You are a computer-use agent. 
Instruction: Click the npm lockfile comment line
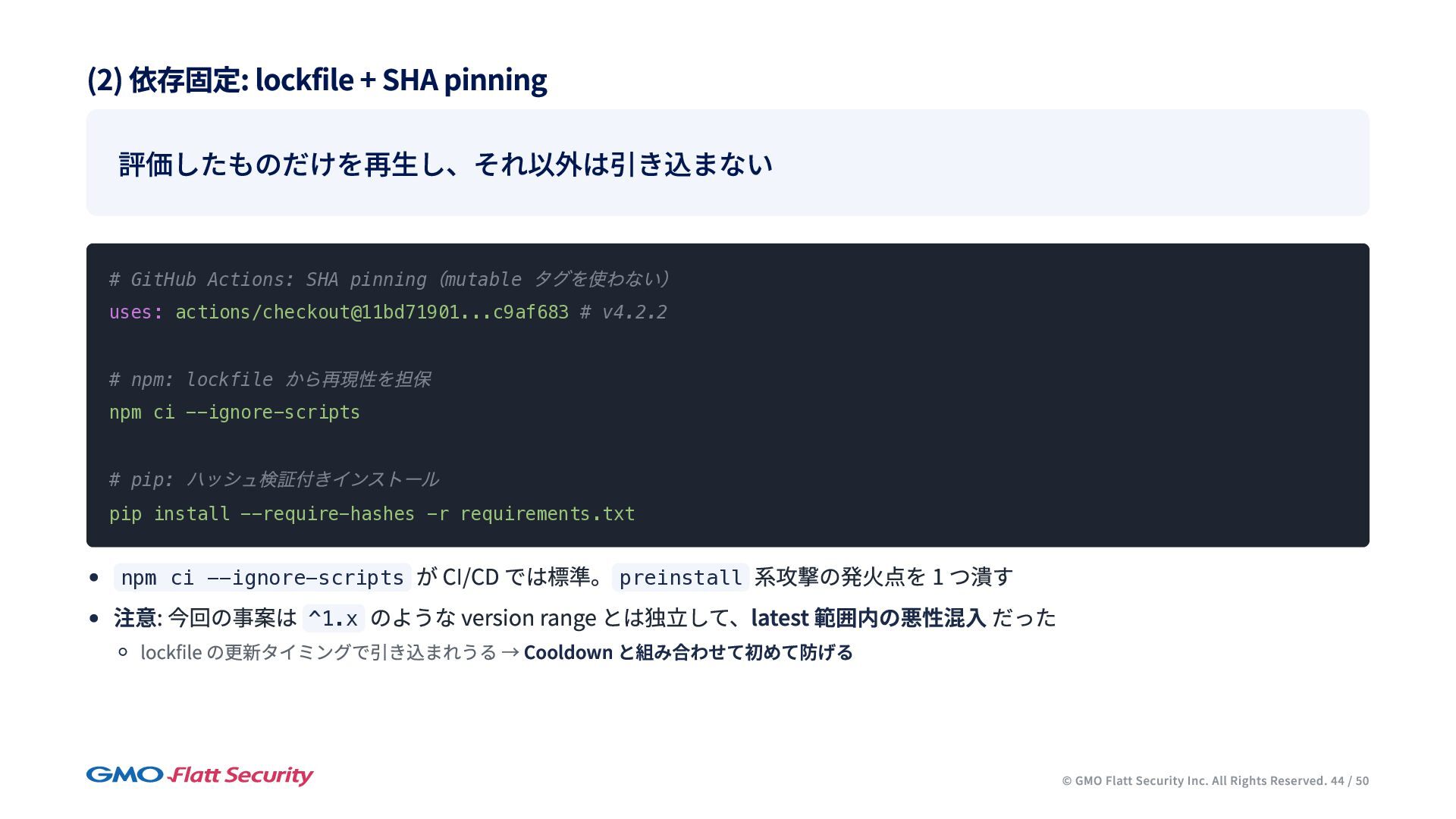(x=269, y=380)
